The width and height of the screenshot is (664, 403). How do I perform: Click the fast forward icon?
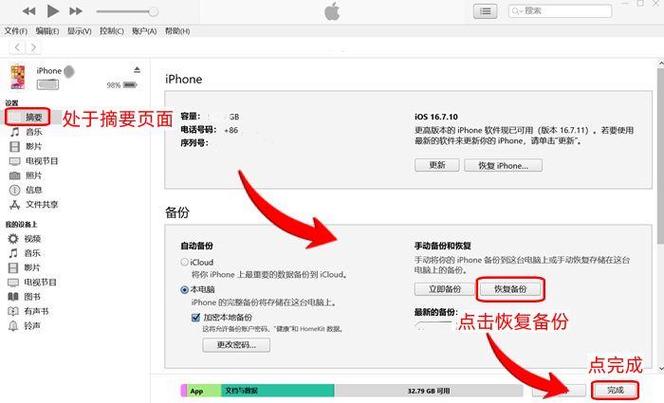[x=76, y=11]
